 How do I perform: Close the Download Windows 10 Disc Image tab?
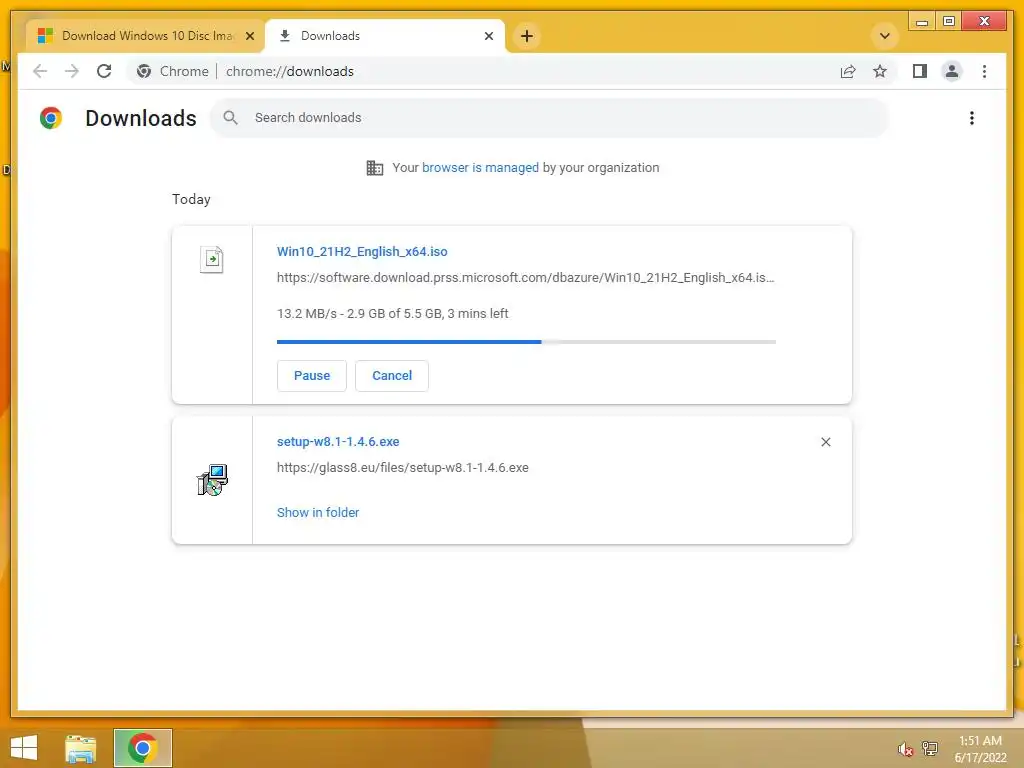[x=249, y=36]
